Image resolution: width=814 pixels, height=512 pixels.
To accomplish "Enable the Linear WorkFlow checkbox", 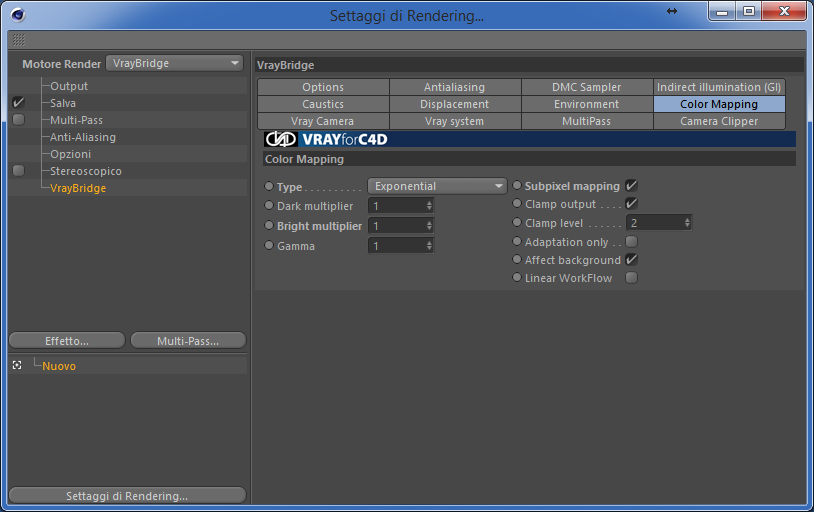I will pos(631,278).
